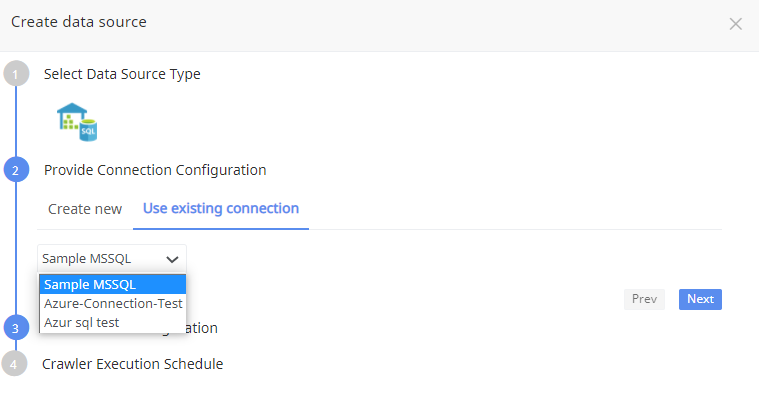Click the Next button
The height and width of the screenshot is (404, 759).
700,299
